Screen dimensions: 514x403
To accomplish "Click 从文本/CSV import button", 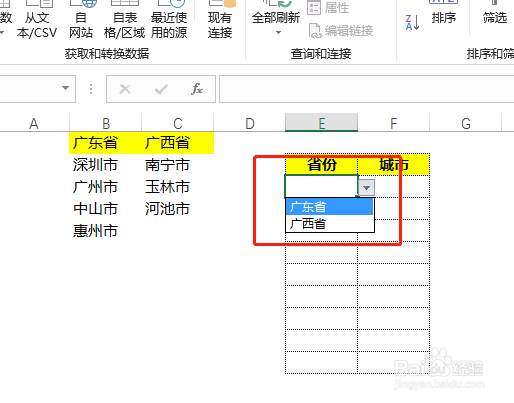I will pyautogui.click(x=37, y=20).
